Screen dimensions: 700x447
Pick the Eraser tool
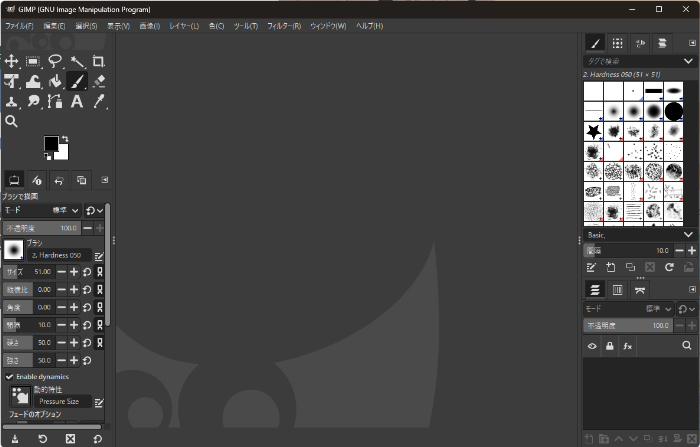click(x=98, y=82)
